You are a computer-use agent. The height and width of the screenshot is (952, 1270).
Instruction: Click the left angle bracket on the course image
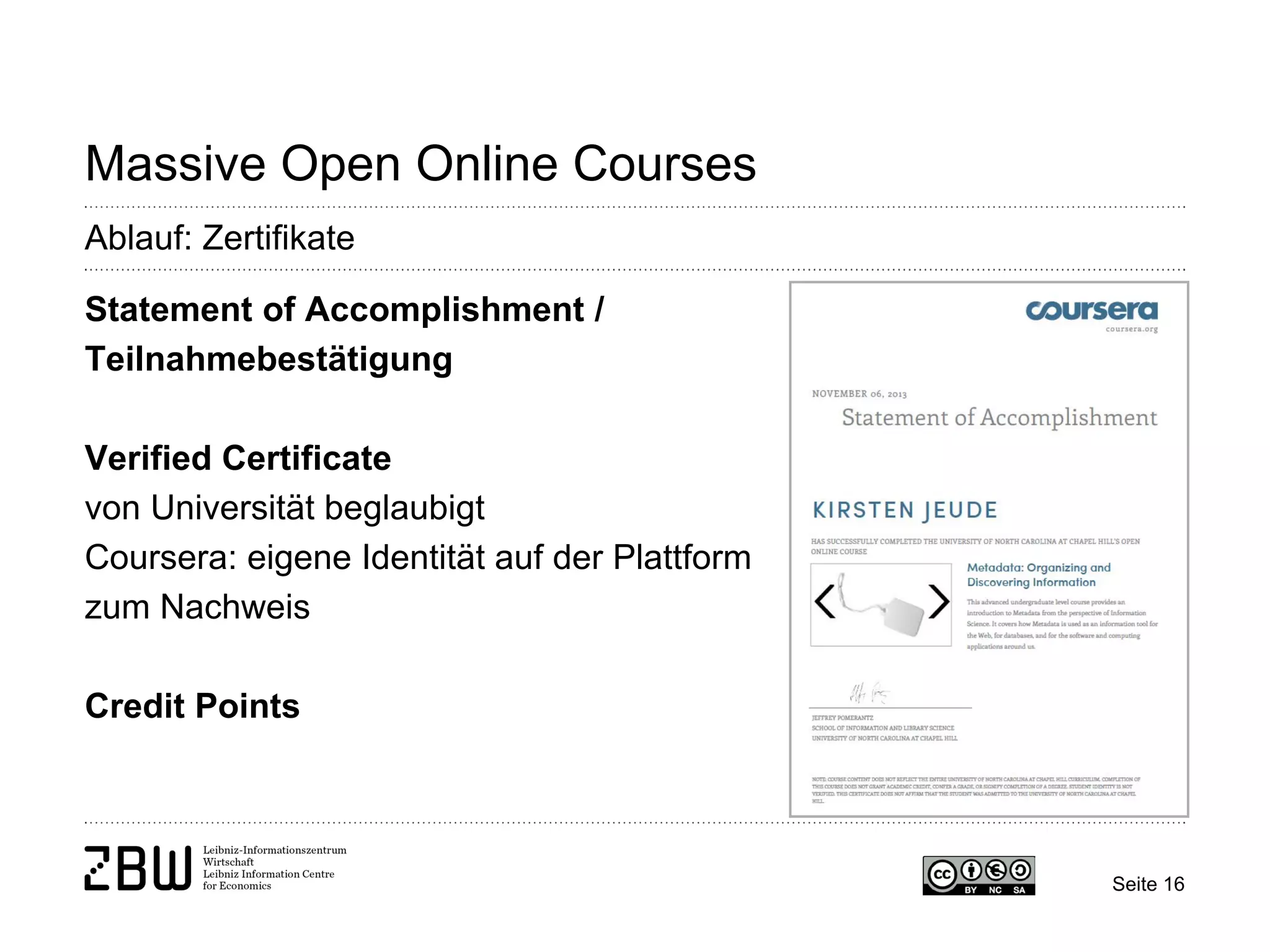click(x=825, y=602)
